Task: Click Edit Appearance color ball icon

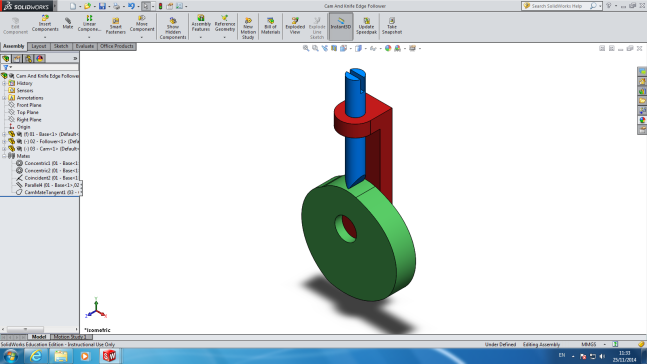Action: coord(388,48)
